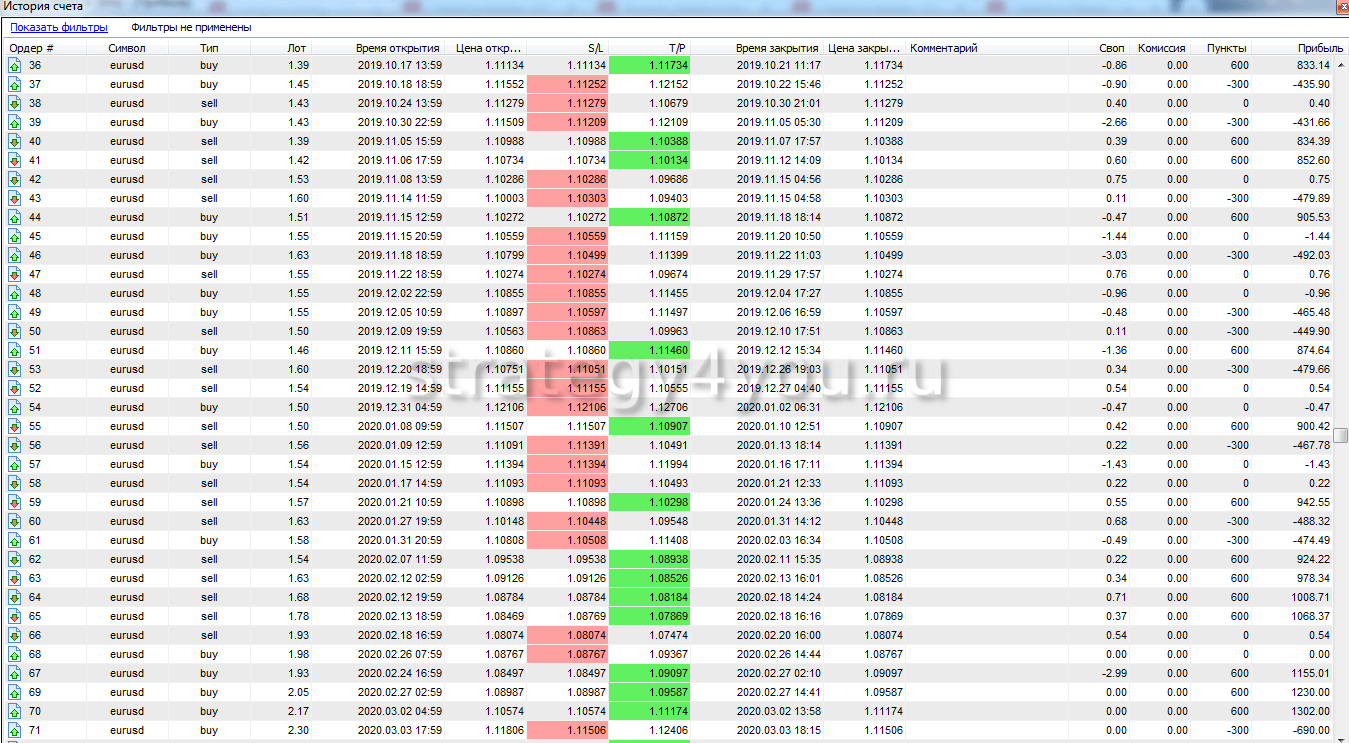Open the 'Показать фильтры' link

coord(59,28)
